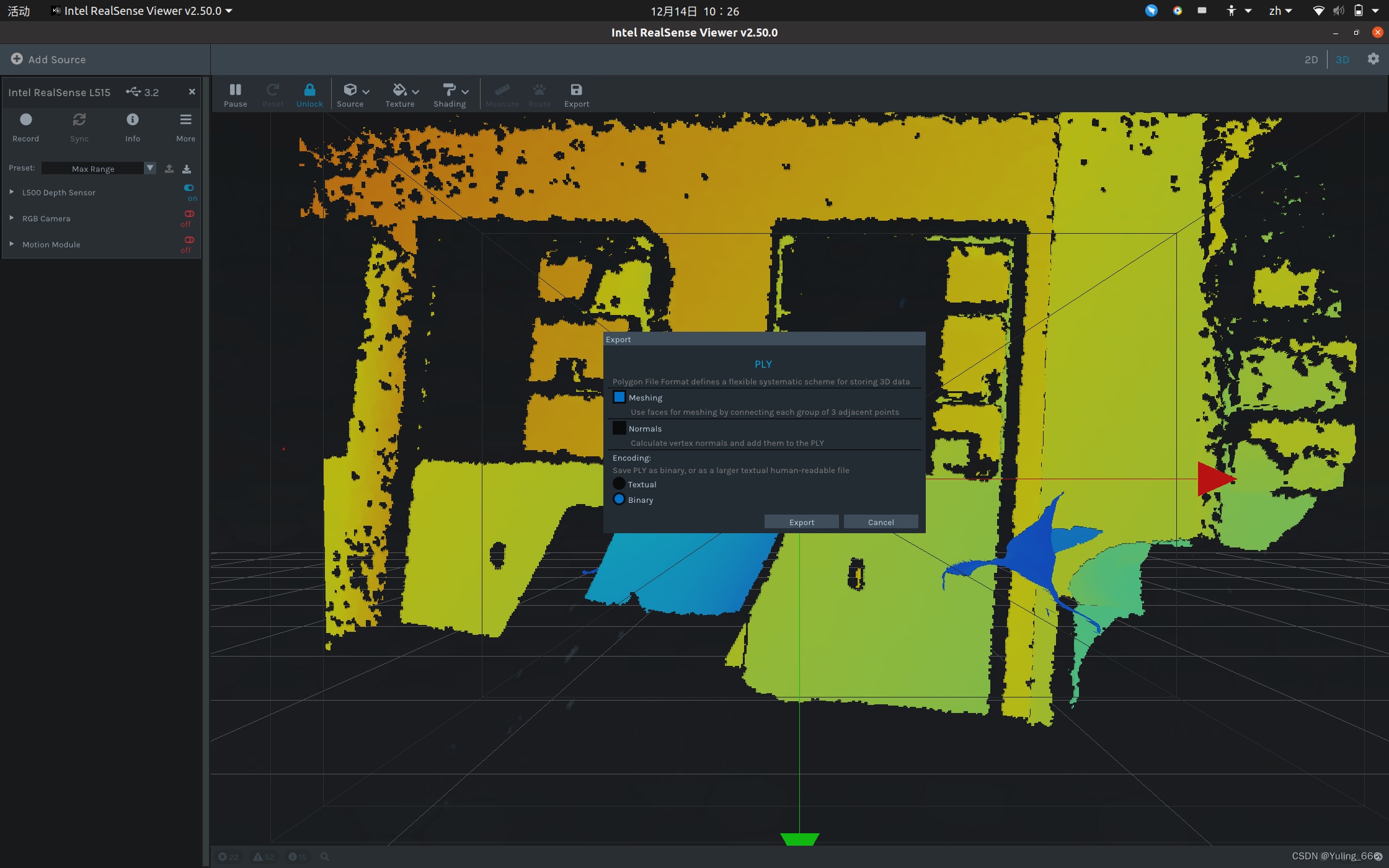Toggle the L500 Depth Sensor off

(189, 188)
